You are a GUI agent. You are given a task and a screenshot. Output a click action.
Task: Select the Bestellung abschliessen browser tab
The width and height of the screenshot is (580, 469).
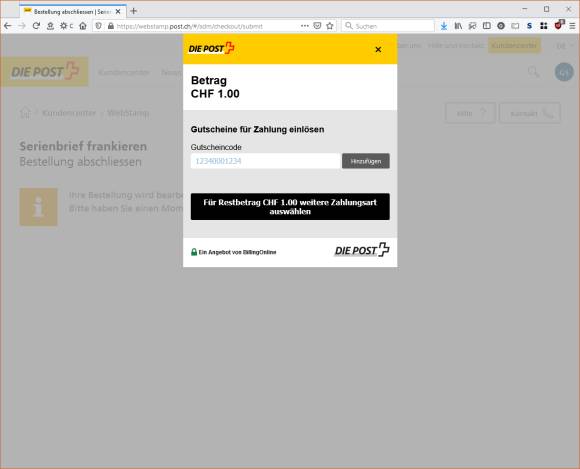pyautogui.click(x=72, y=11)
